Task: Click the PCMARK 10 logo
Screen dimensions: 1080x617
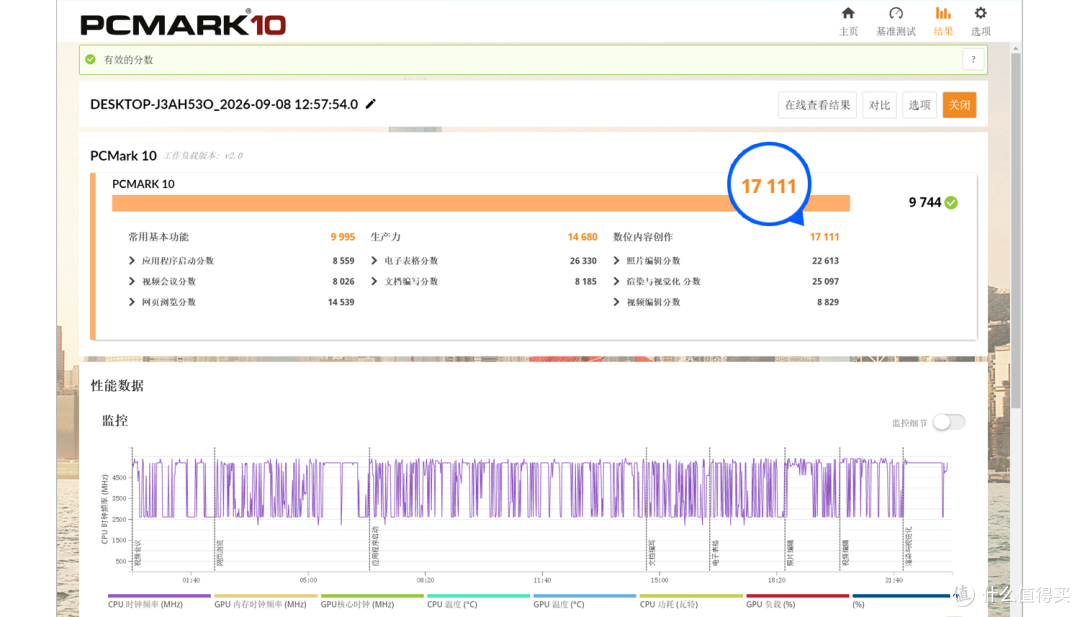Action: [183, 25]
